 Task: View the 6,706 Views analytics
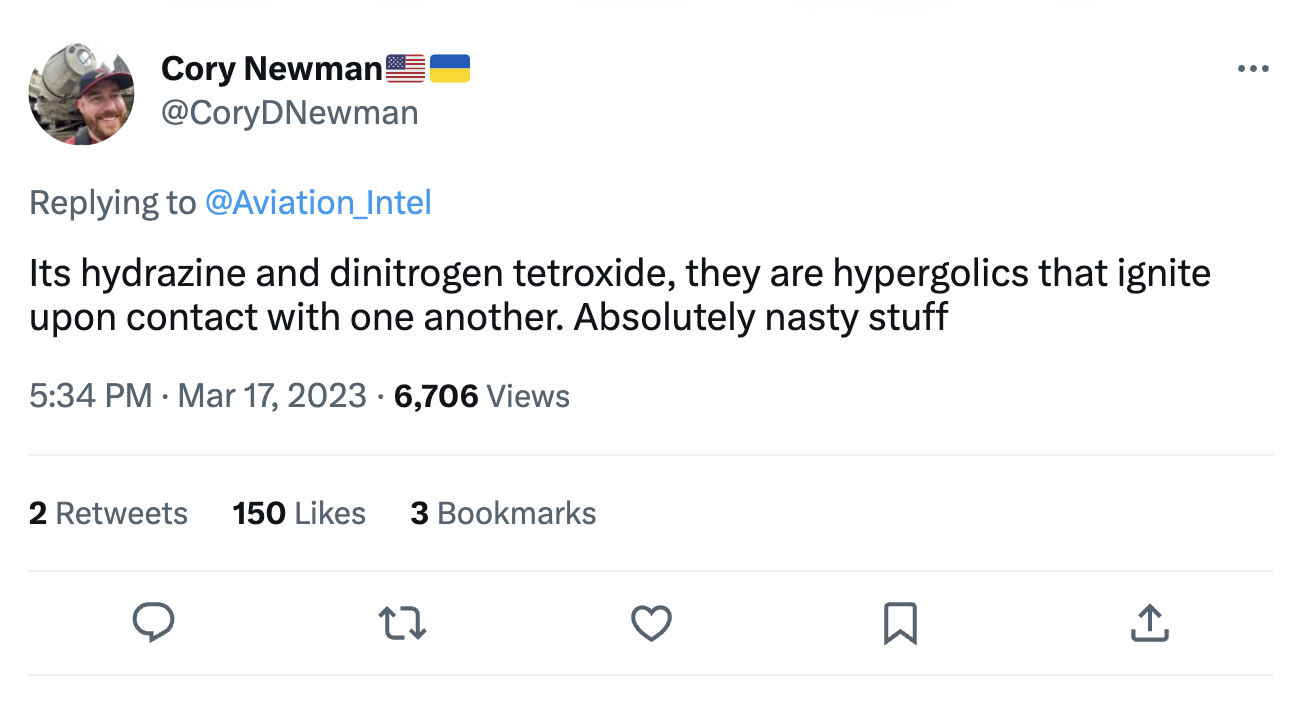point(482,396)
